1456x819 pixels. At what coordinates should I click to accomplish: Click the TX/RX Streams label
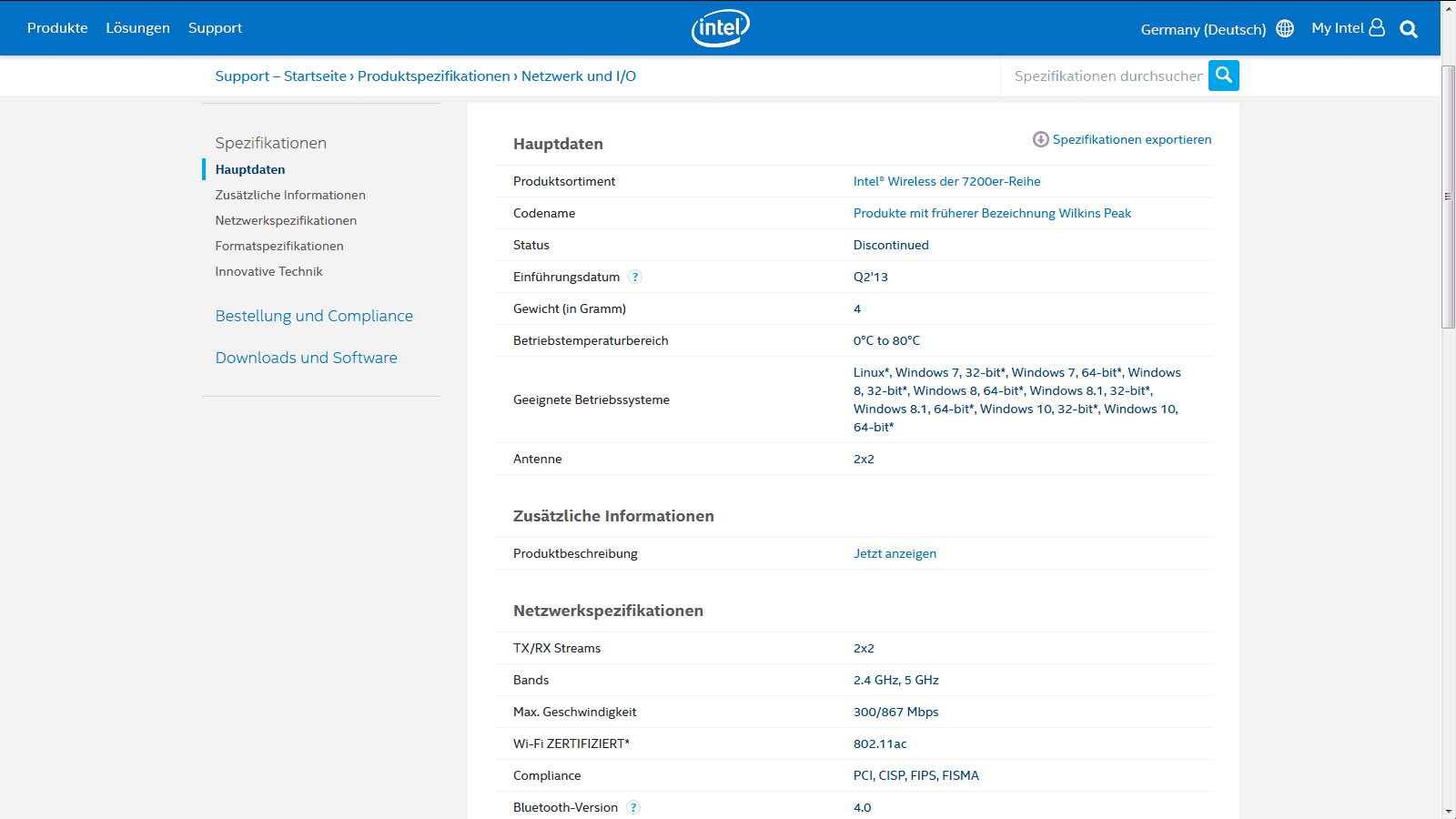tap(557, 648)
